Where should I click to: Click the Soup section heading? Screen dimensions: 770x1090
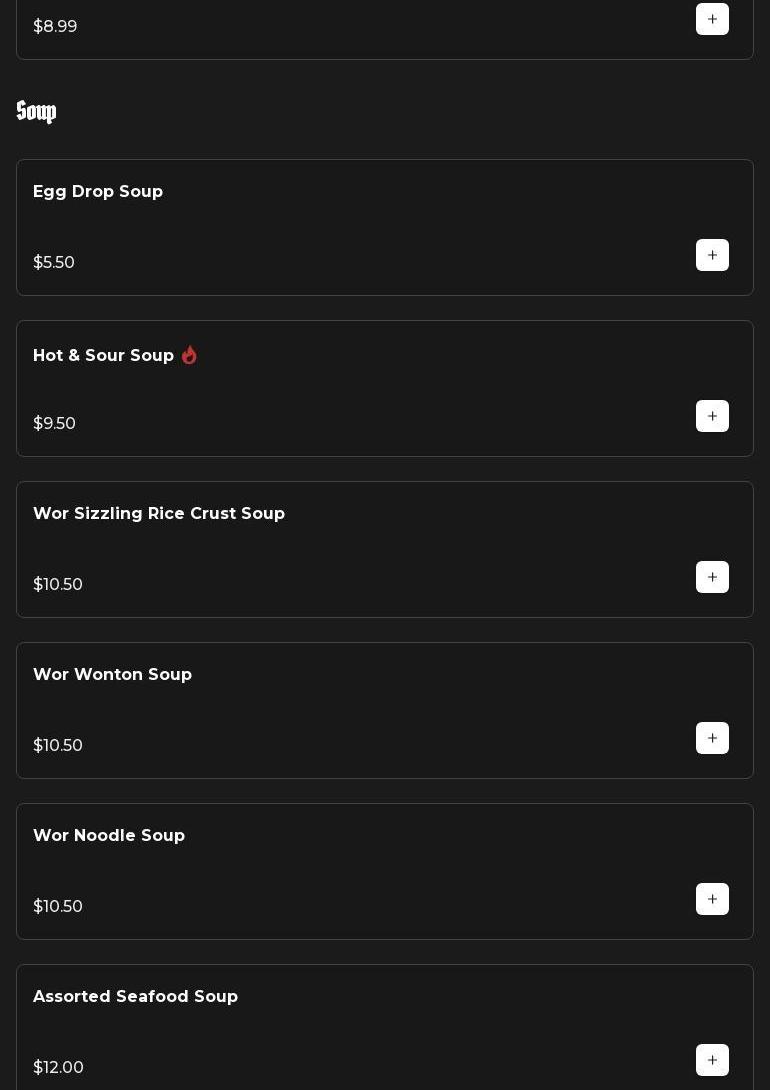pyautogui.click(x=36, y=112)
